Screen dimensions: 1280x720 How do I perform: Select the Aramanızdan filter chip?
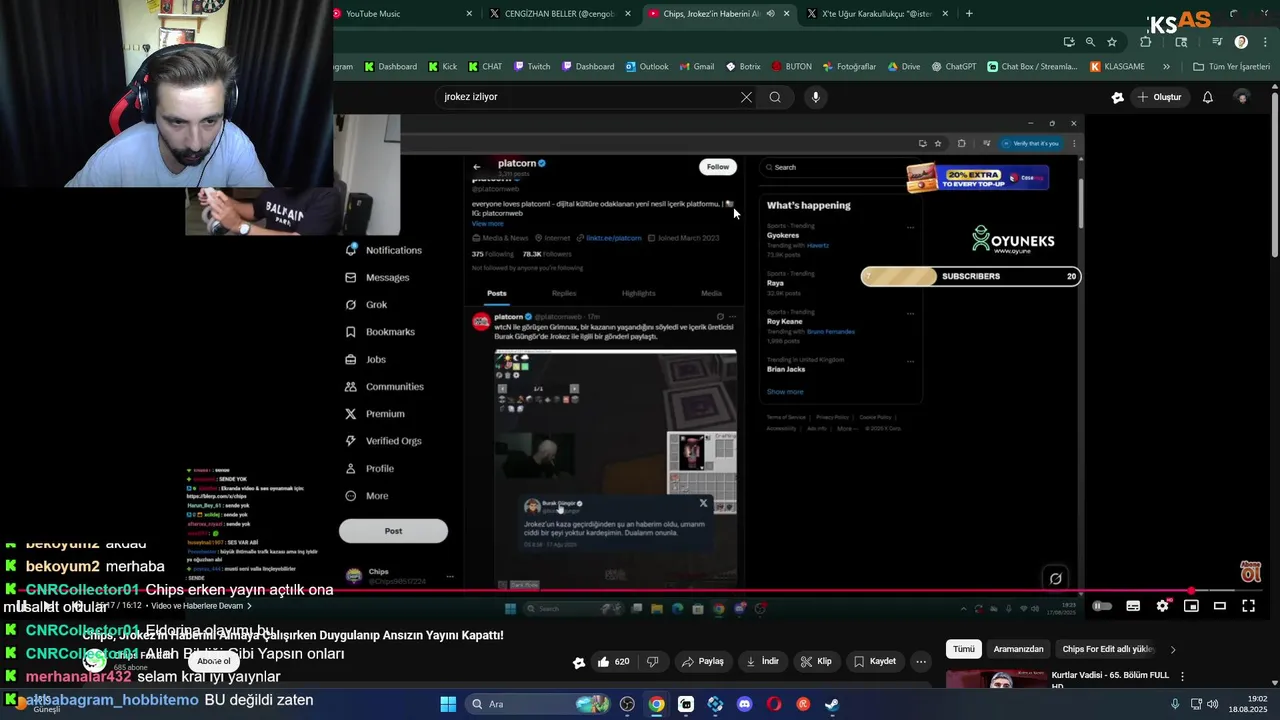1018,649
